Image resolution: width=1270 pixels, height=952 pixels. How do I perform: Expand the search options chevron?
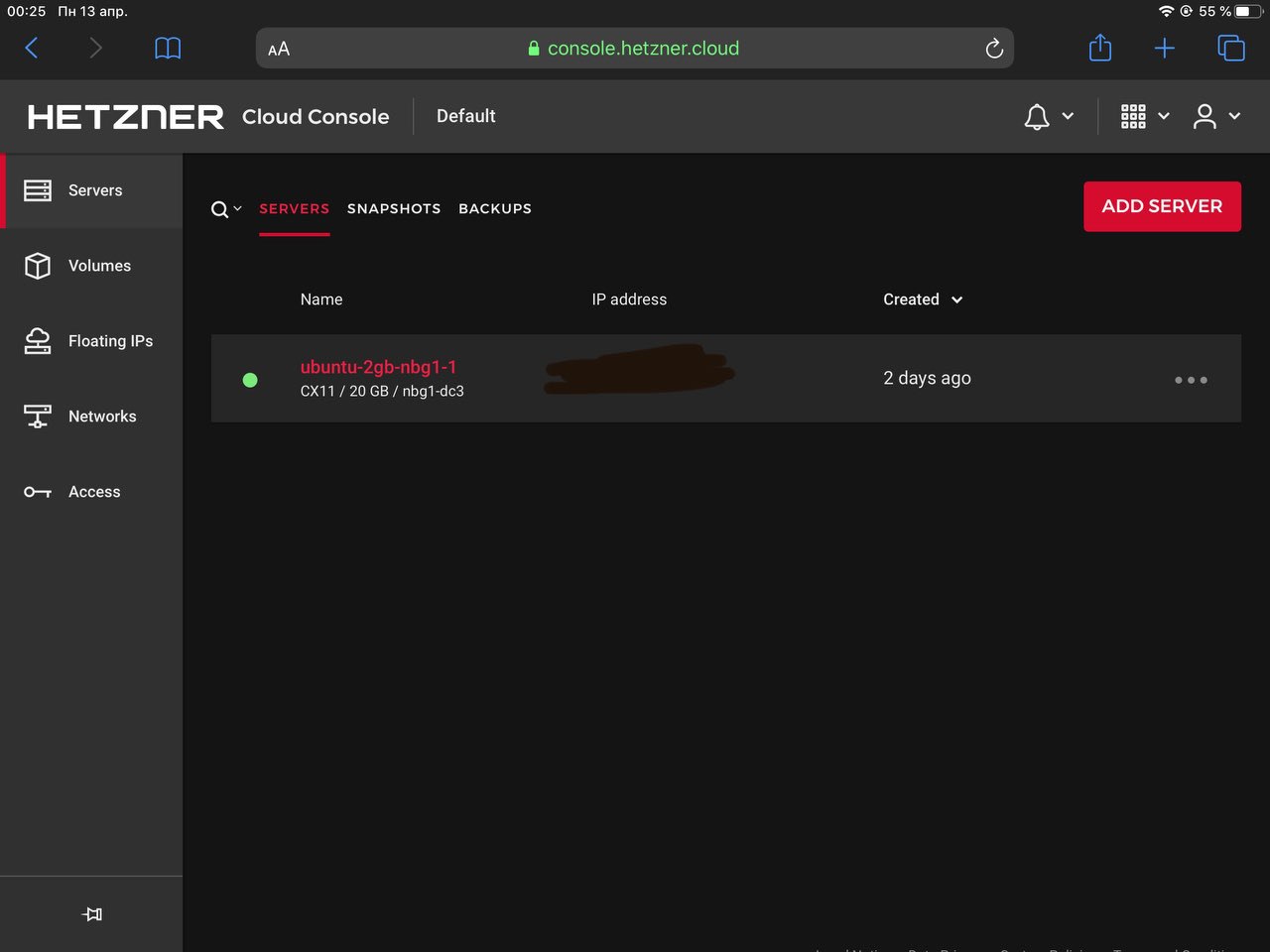(x=237, y=208)
